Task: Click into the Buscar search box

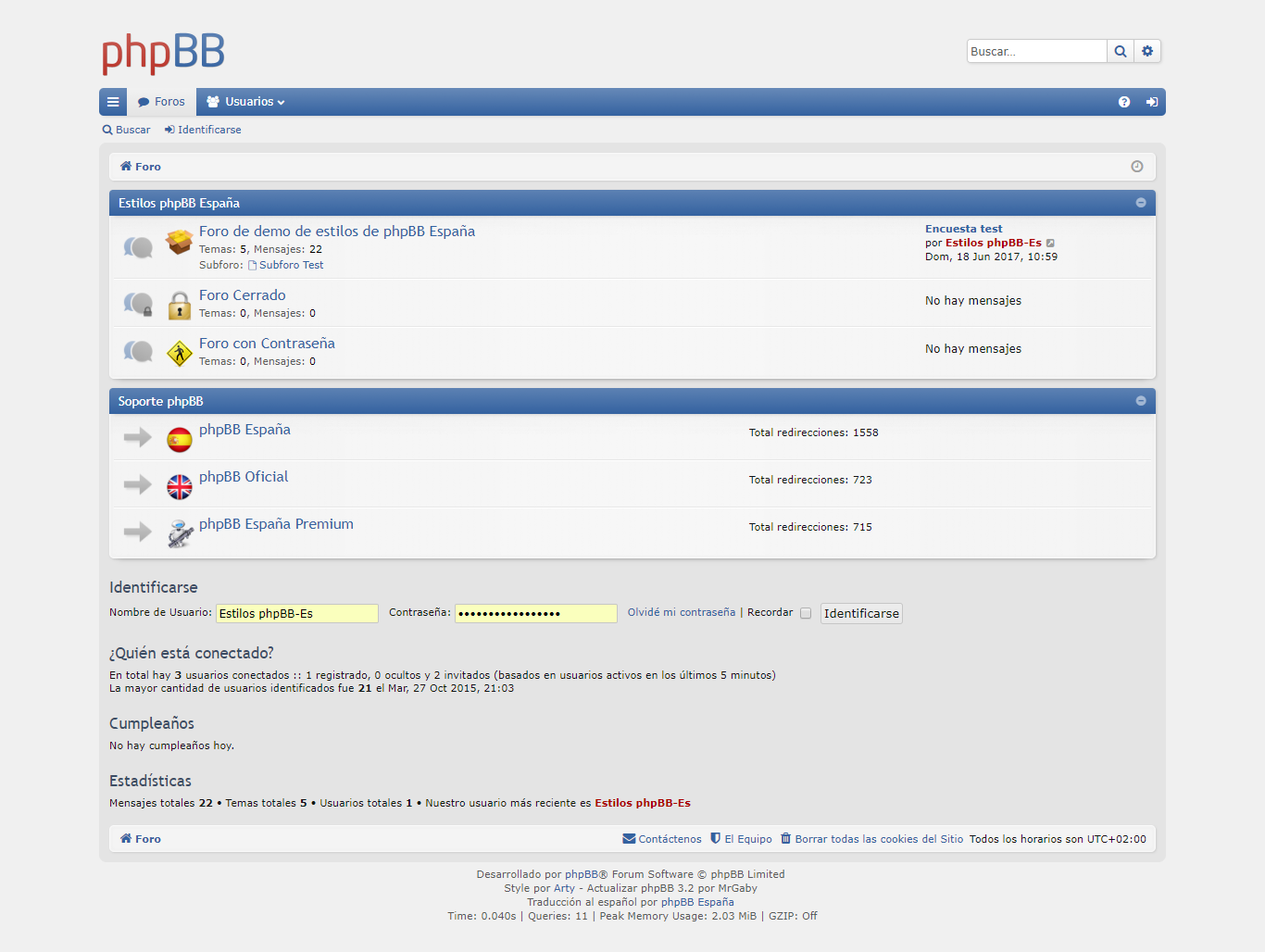Action: pos(1036,52)
